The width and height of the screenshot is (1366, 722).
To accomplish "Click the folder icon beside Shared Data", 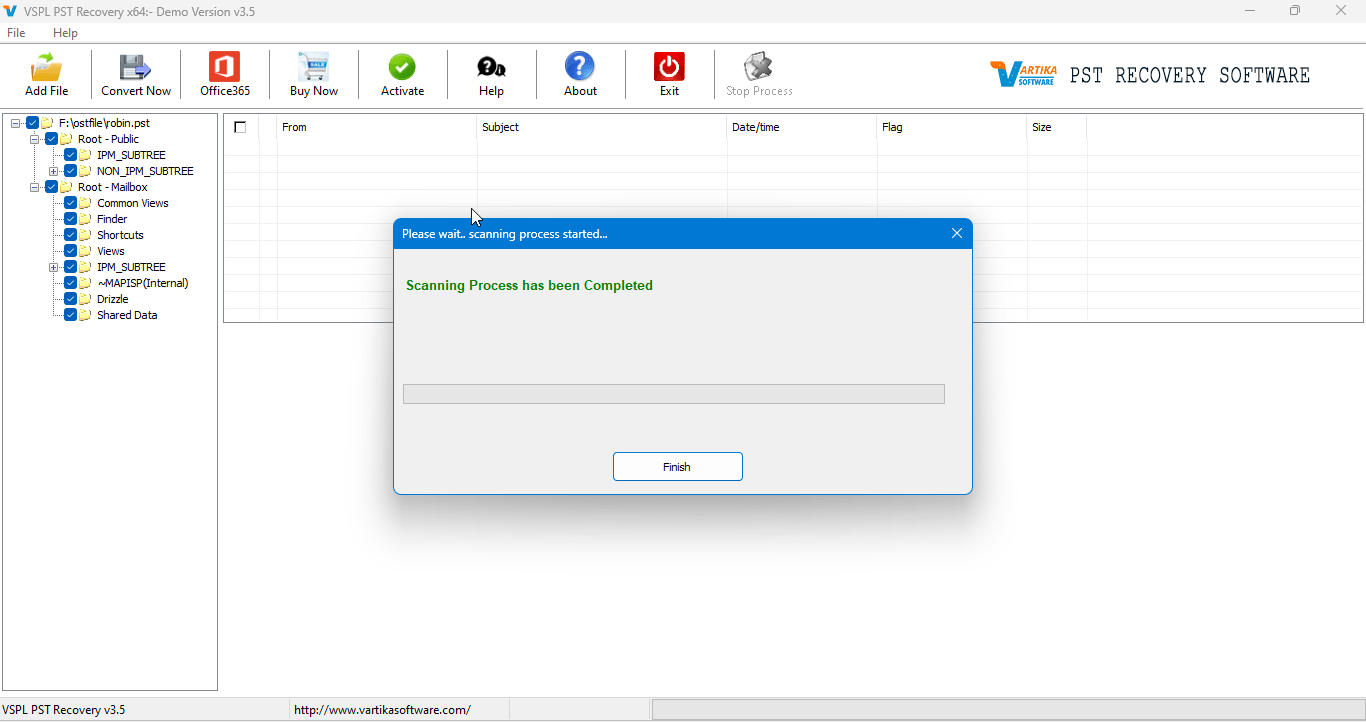I will (x=86, y=315).
